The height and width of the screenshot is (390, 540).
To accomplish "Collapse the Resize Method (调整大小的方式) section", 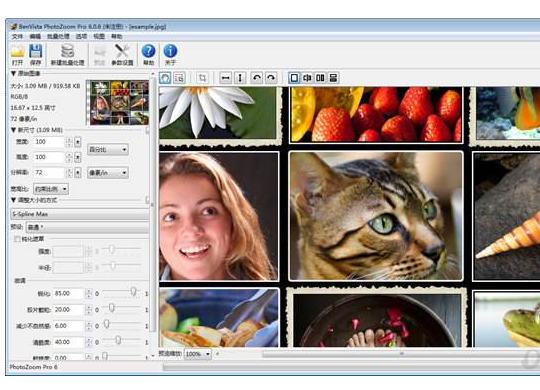I will (13, 200).
